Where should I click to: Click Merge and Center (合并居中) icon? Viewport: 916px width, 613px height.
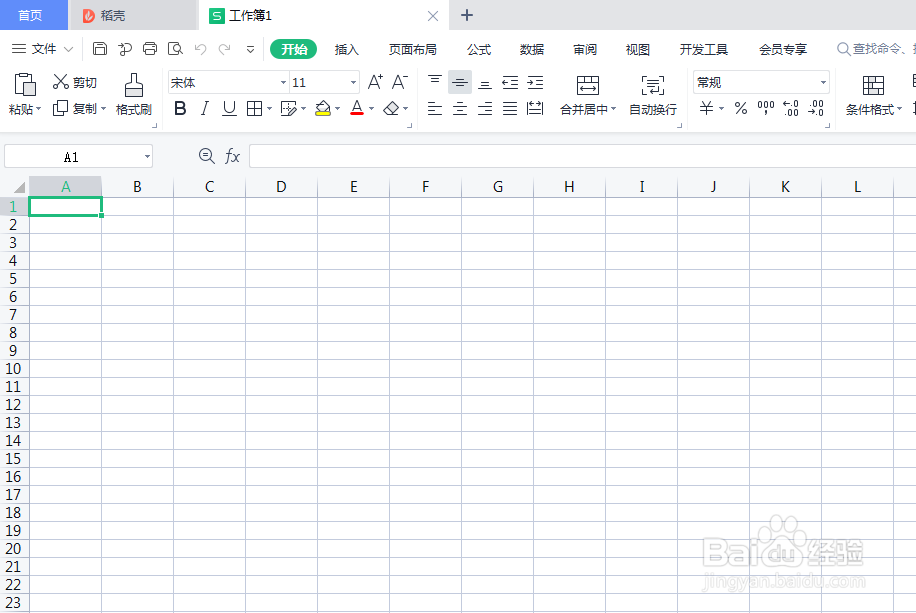coord(588,85)
